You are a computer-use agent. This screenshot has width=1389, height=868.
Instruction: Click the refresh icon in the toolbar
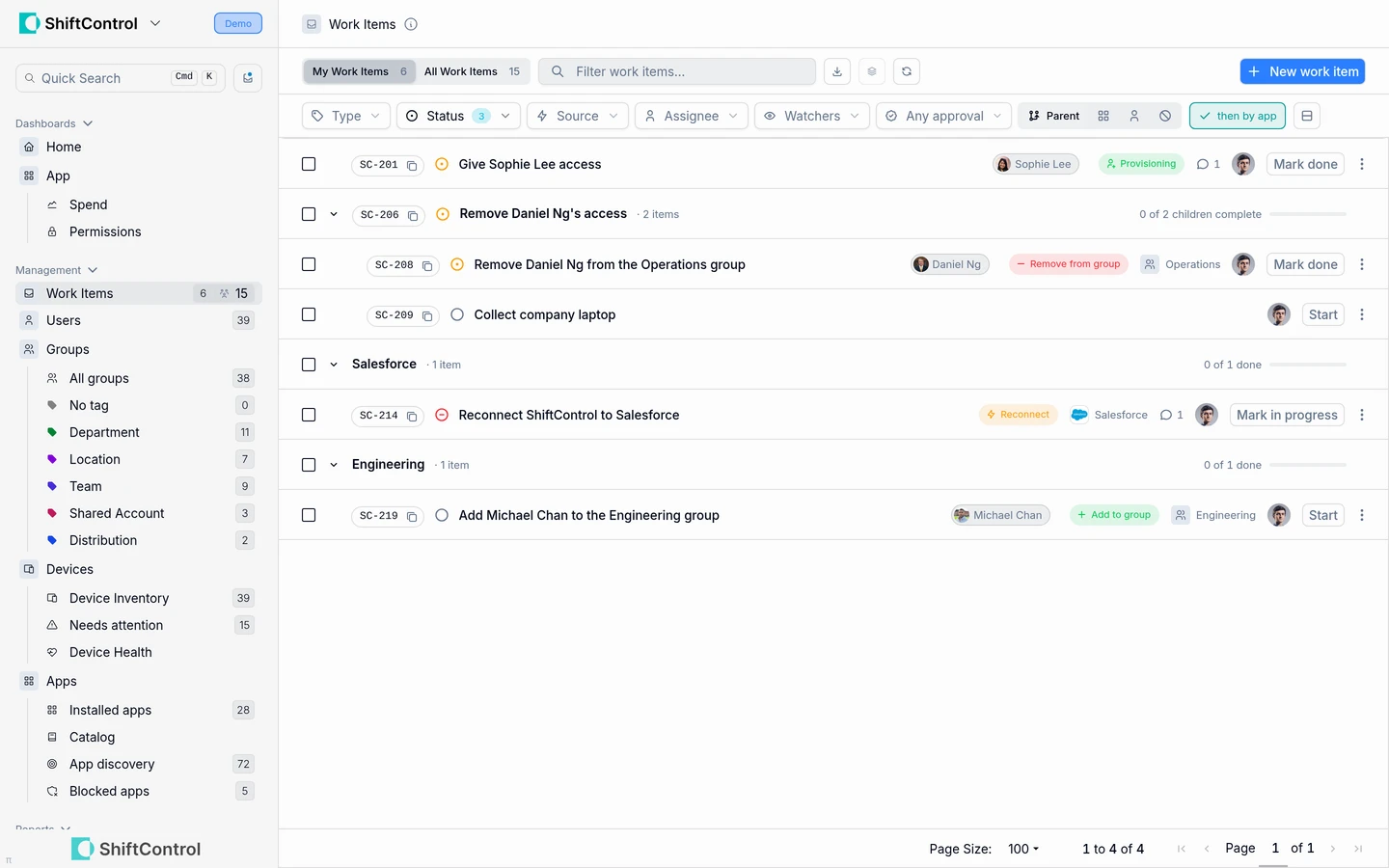click(907, 71)
